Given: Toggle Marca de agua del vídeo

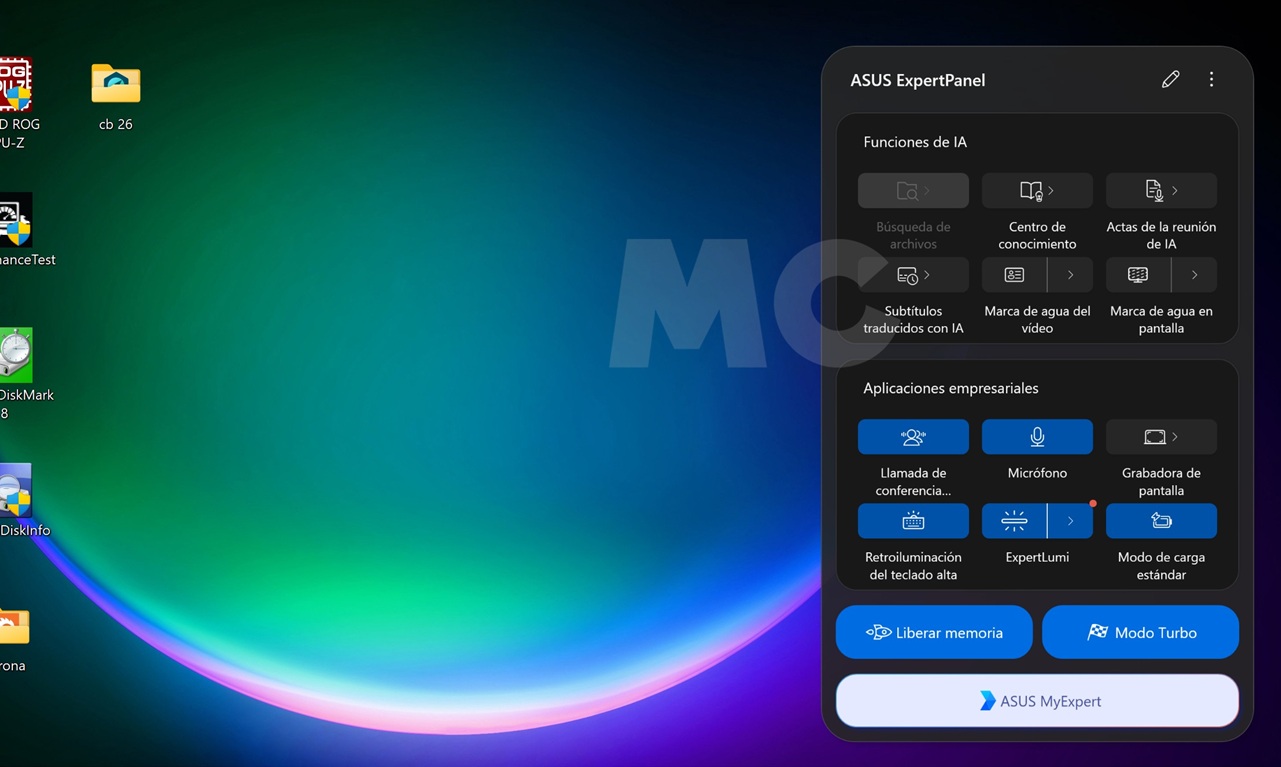Looking at the screenshot, I should point(1014,275).
